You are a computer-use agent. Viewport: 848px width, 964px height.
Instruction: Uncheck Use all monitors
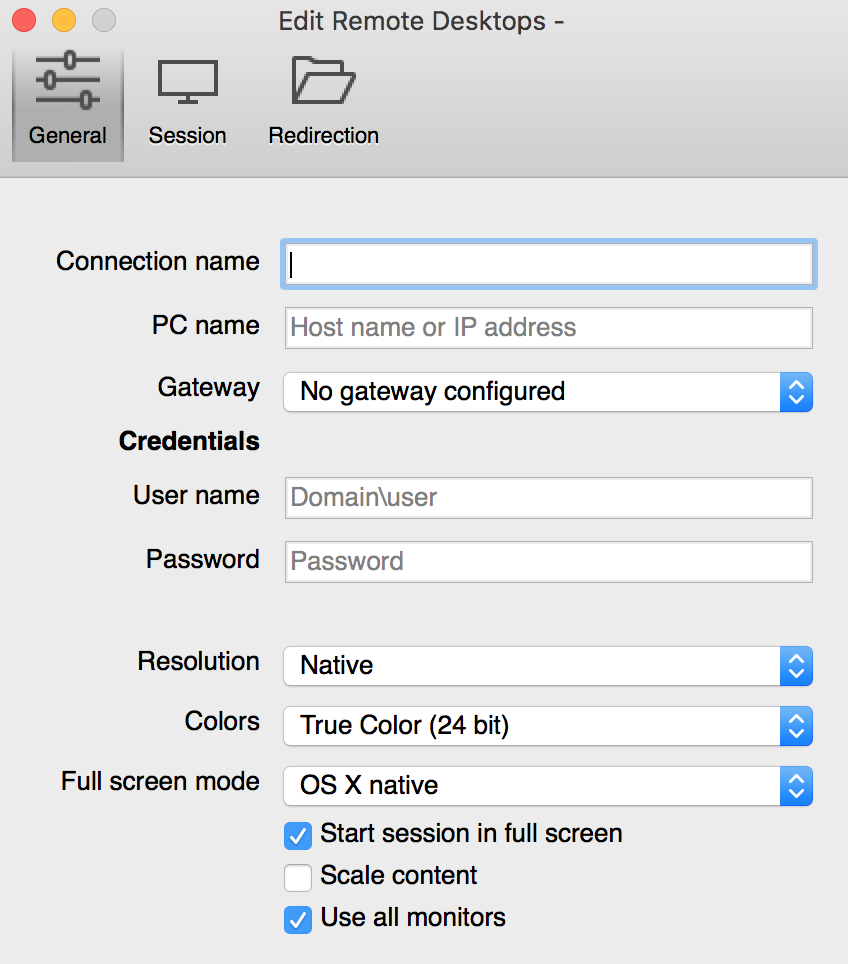tap(298, 919)
